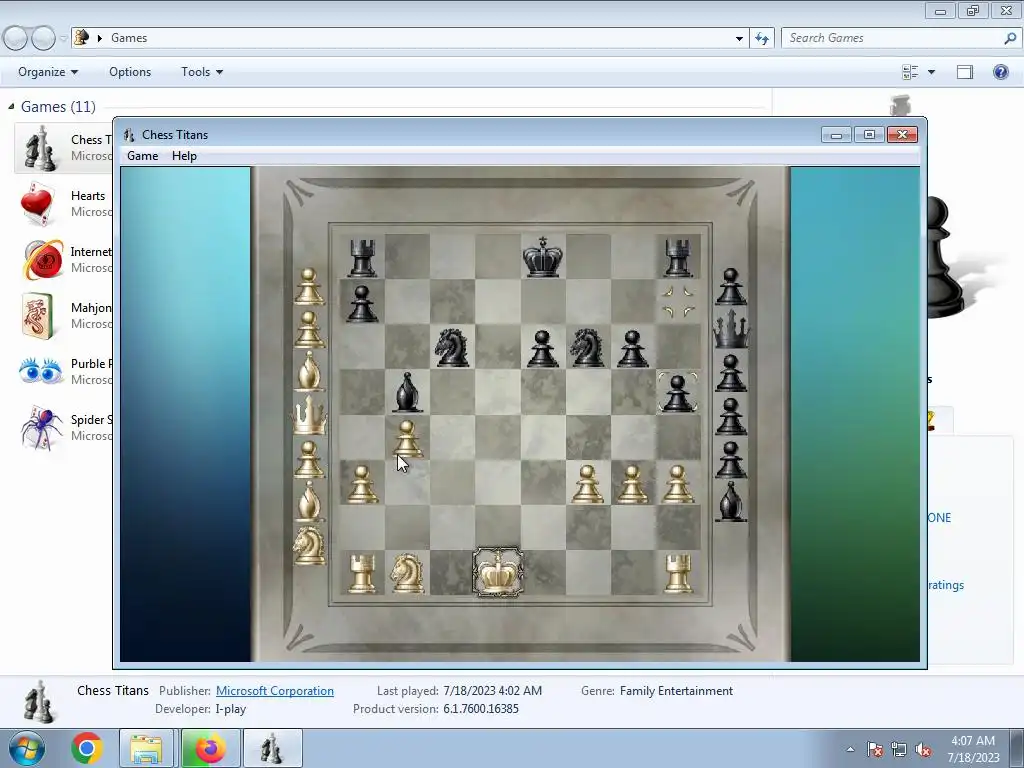
Task: Click the black rook in the top-right corner
Action: (x=678, y=258)
